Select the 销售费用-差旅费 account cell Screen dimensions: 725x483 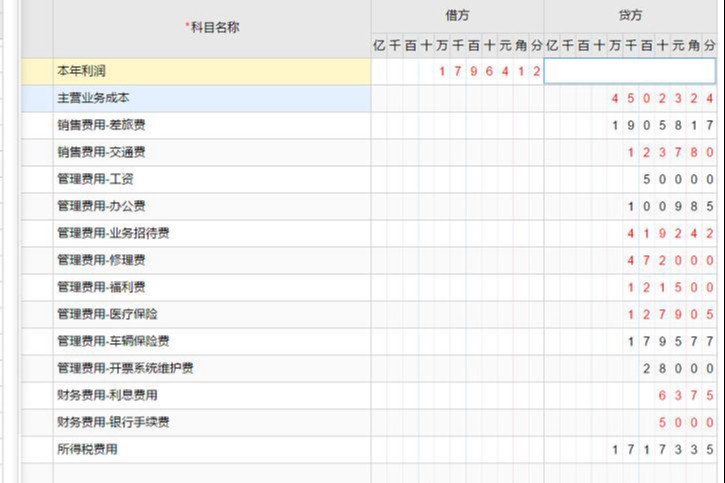(x=212, y=125)
